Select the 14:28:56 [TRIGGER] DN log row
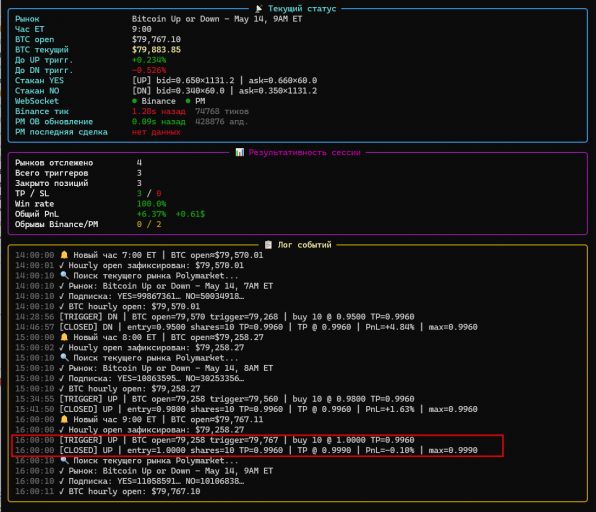 (215, 317)
